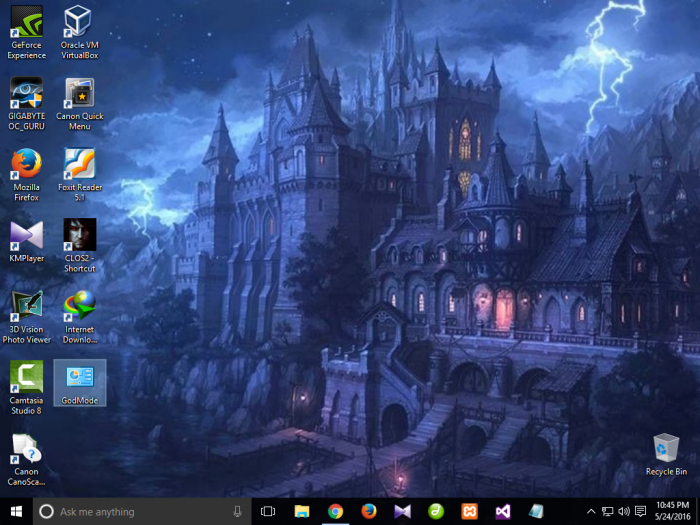Viewport: 700px width, 525px height.
Task: Open the Action Center notifications icon
Action: (640, 512)
